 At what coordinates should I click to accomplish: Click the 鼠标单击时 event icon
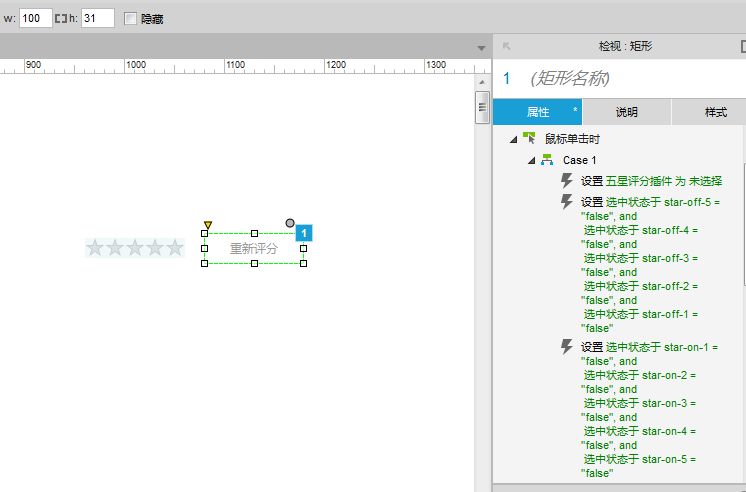[529, 138]
